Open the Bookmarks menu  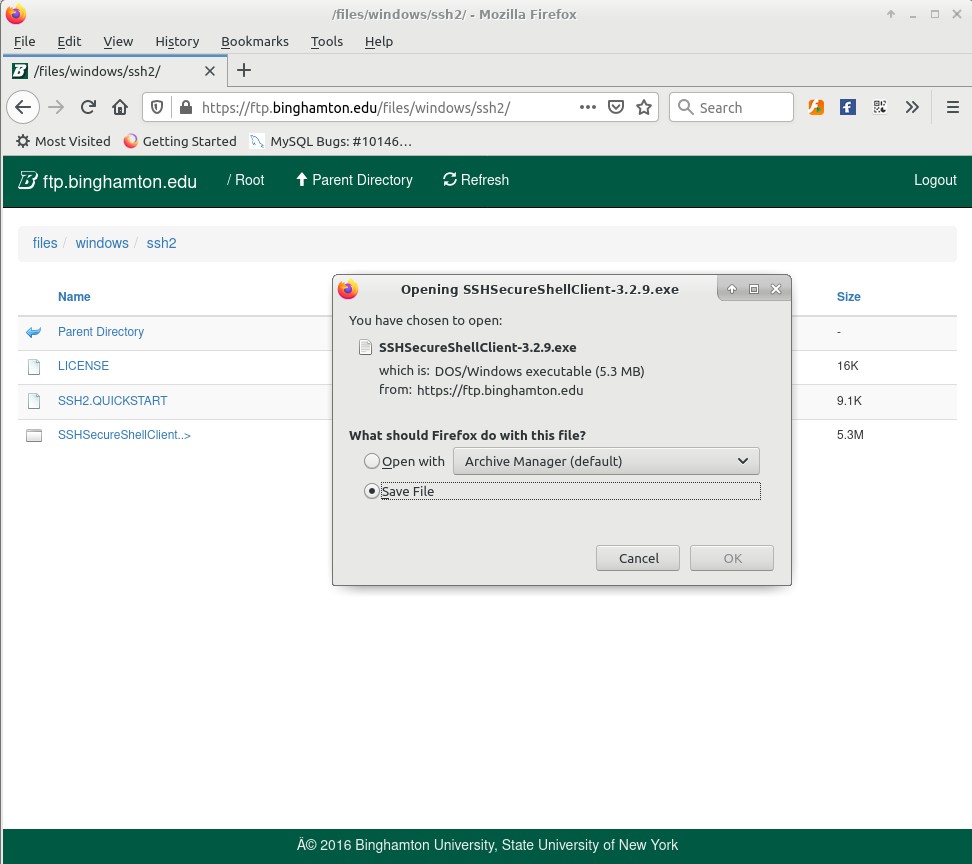pyautogui.click(x=255, y=42)
